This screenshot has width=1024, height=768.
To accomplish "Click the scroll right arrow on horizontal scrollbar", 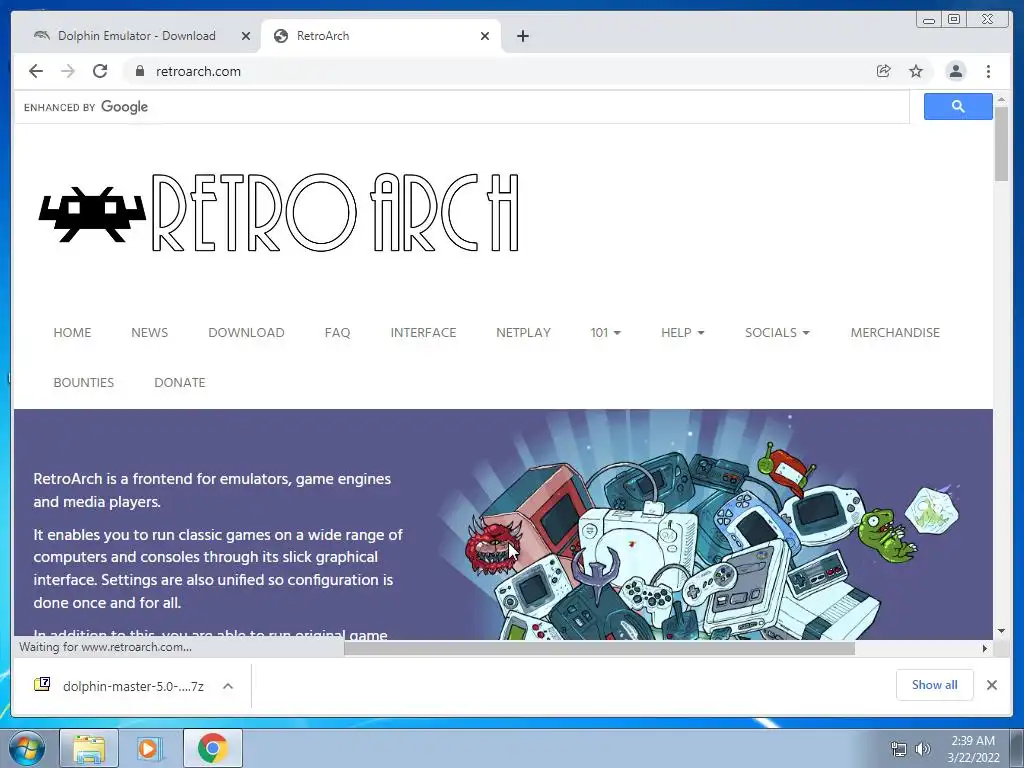I will click(x=985, y=648).
